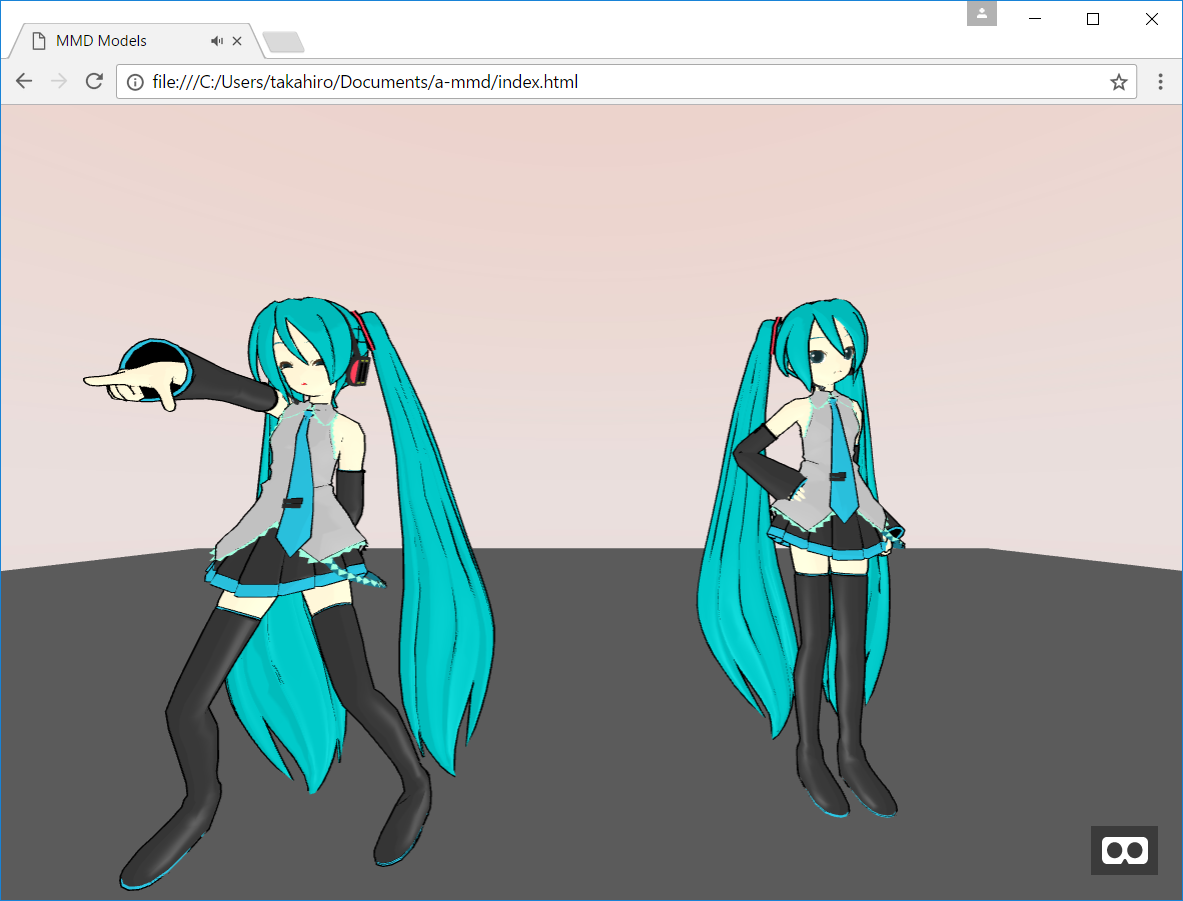
Task: Maximize the browser window
Action: tap(1092, 19)
